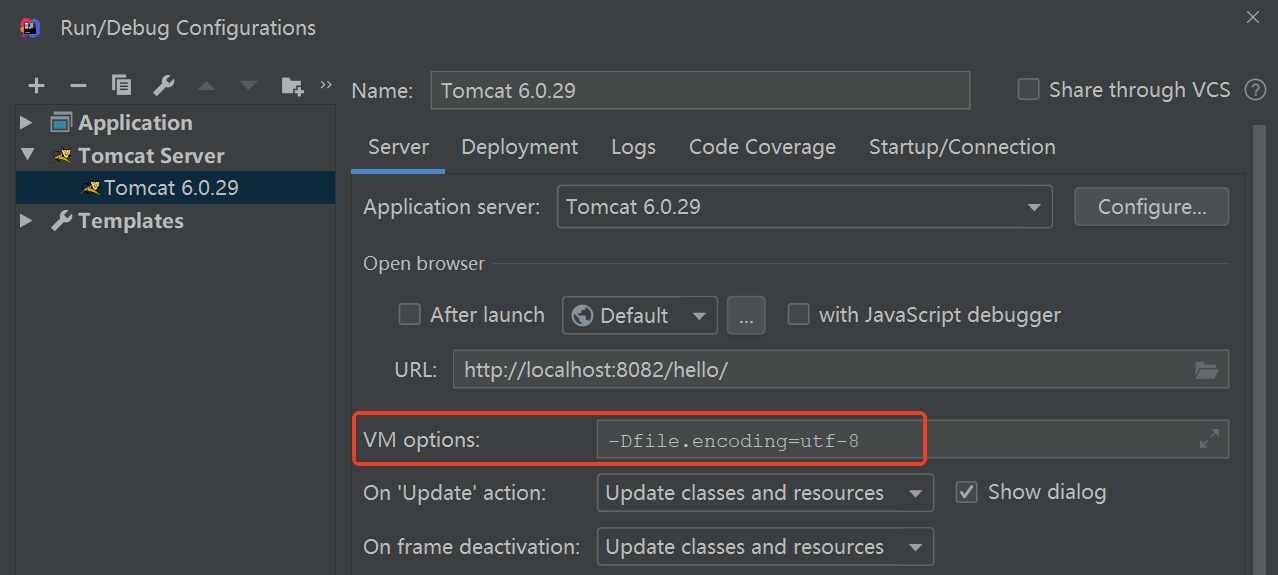Screen dimensions: 1278x575
Task: Open the URL field's folder browse icon
Action: click(1207, 370)
